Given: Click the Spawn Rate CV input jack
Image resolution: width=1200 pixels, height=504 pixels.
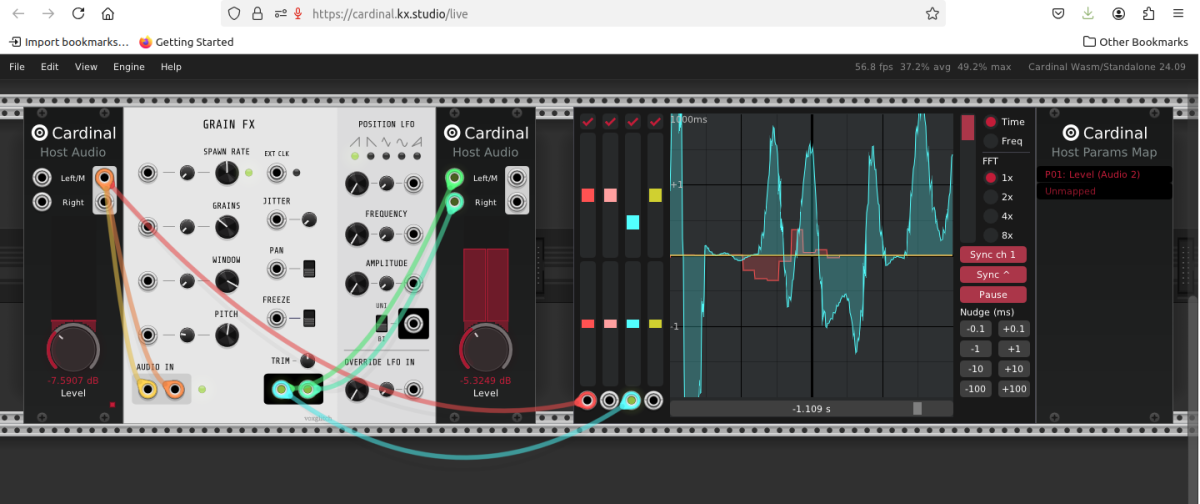Looking at the screenshot, I should pyautogui.click(x=149, y=173).
